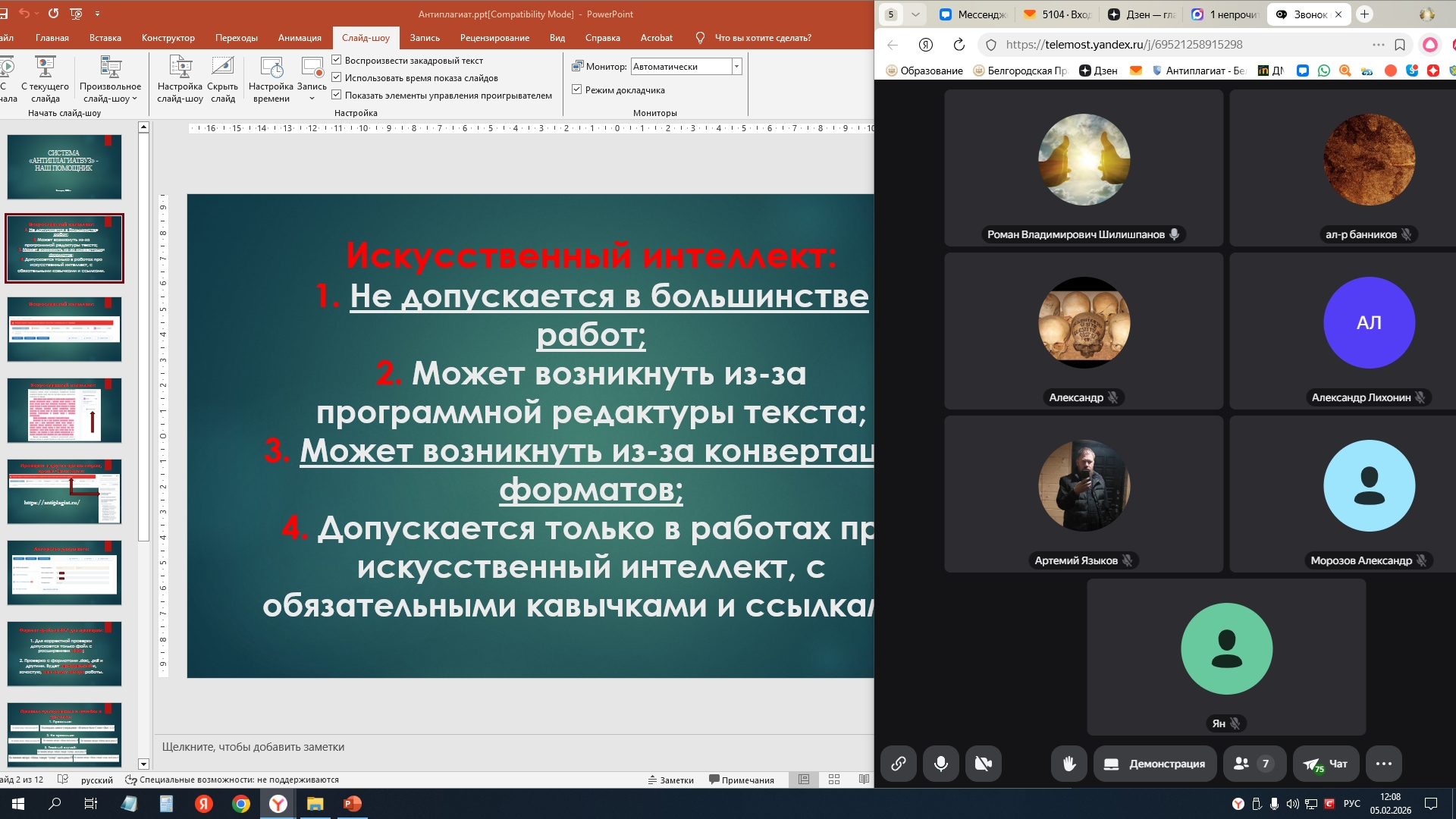Screen dimensions: 1456x819
Task: Open the Чат button in the call
Action: point(1326,764)
